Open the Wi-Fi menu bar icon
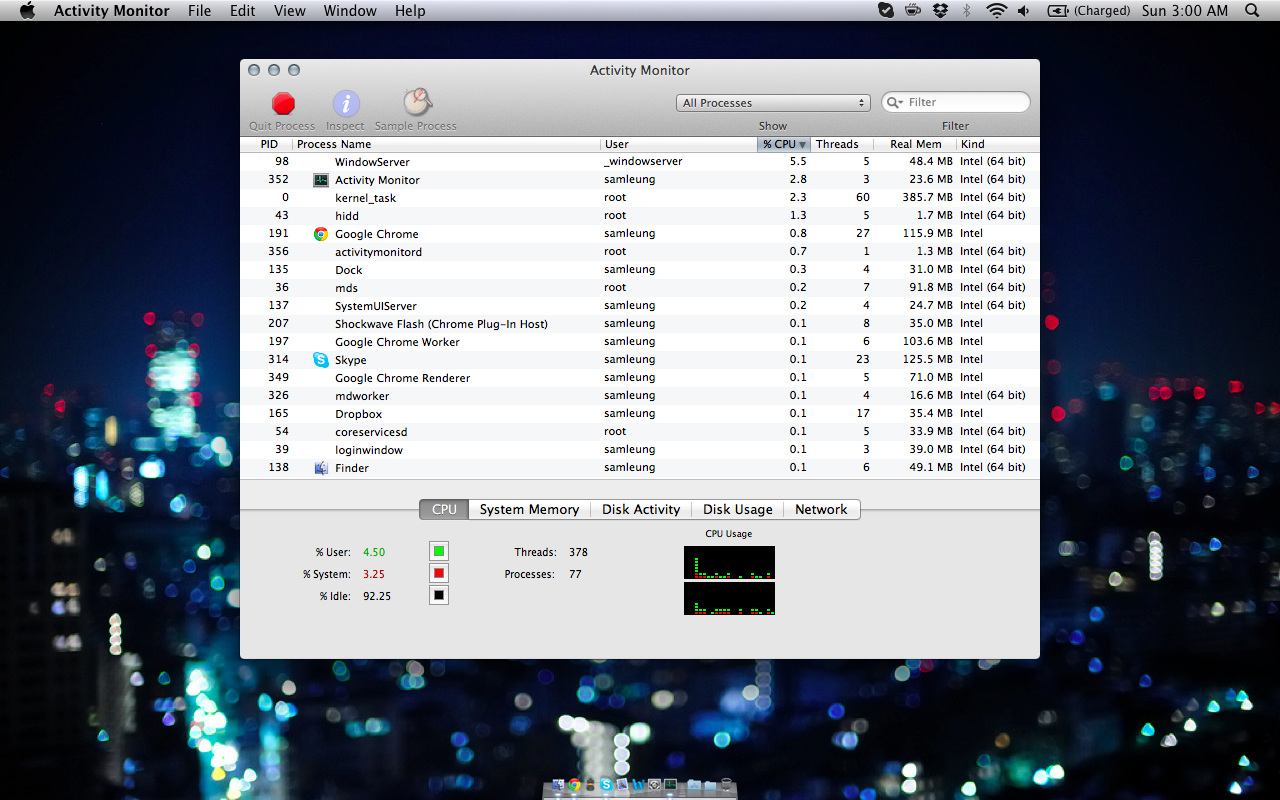Viewport: 1280px width, 800px height. [x=996, y=11]
